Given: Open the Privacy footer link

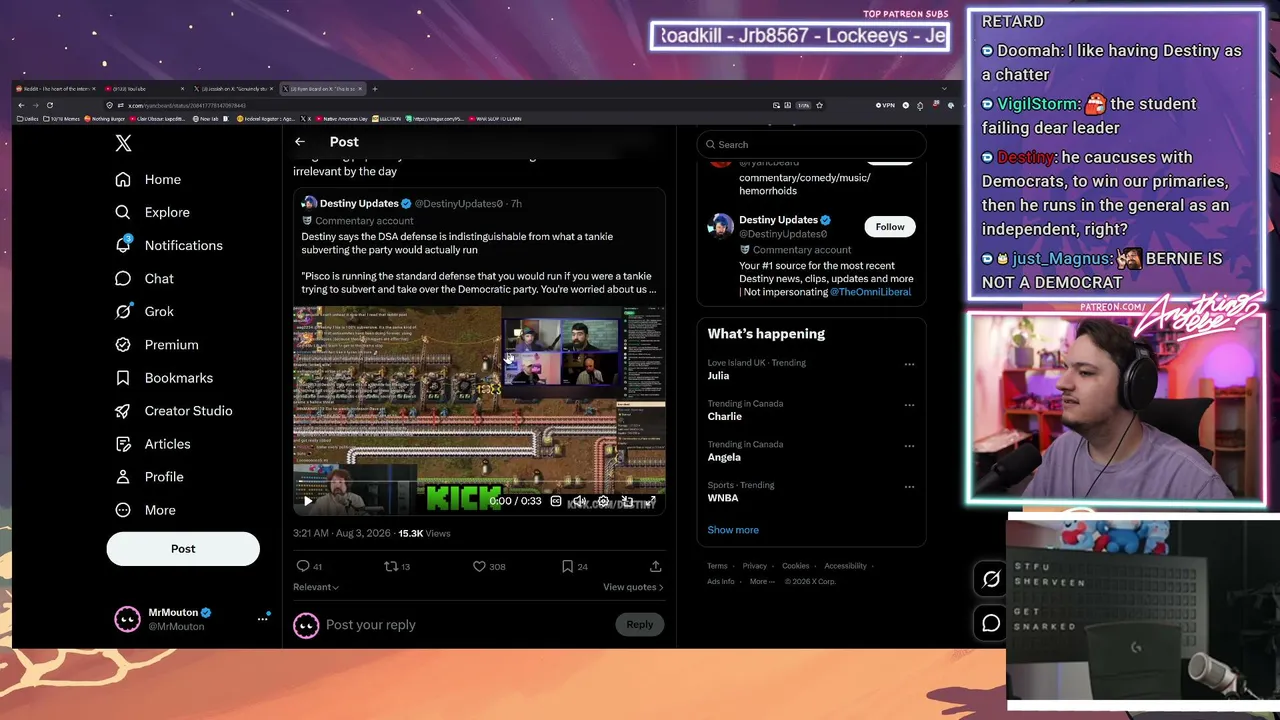Looking at the screenshot, I should pyautogui.click(x=755, y=566).
